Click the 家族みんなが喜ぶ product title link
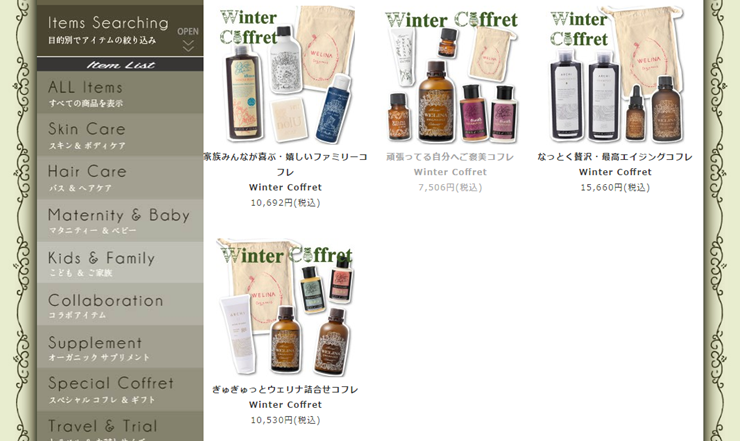The height and width of the screenshot is (441, 740). coord(286,164)
